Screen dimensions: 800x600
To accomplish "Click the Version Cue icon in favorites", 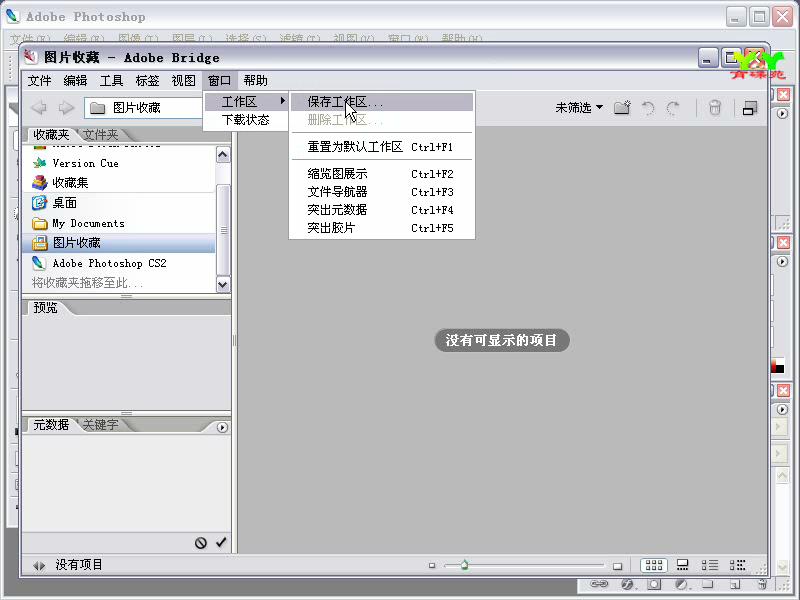I will tap(39, 163).
